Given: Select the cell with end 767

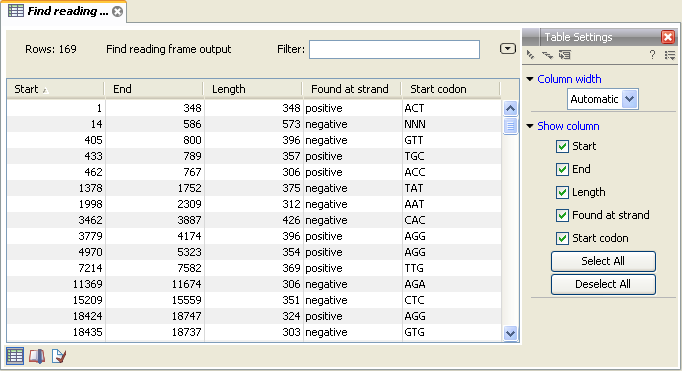Looking at the screenshot, I should pyautogui.click(x=154, y=172).
